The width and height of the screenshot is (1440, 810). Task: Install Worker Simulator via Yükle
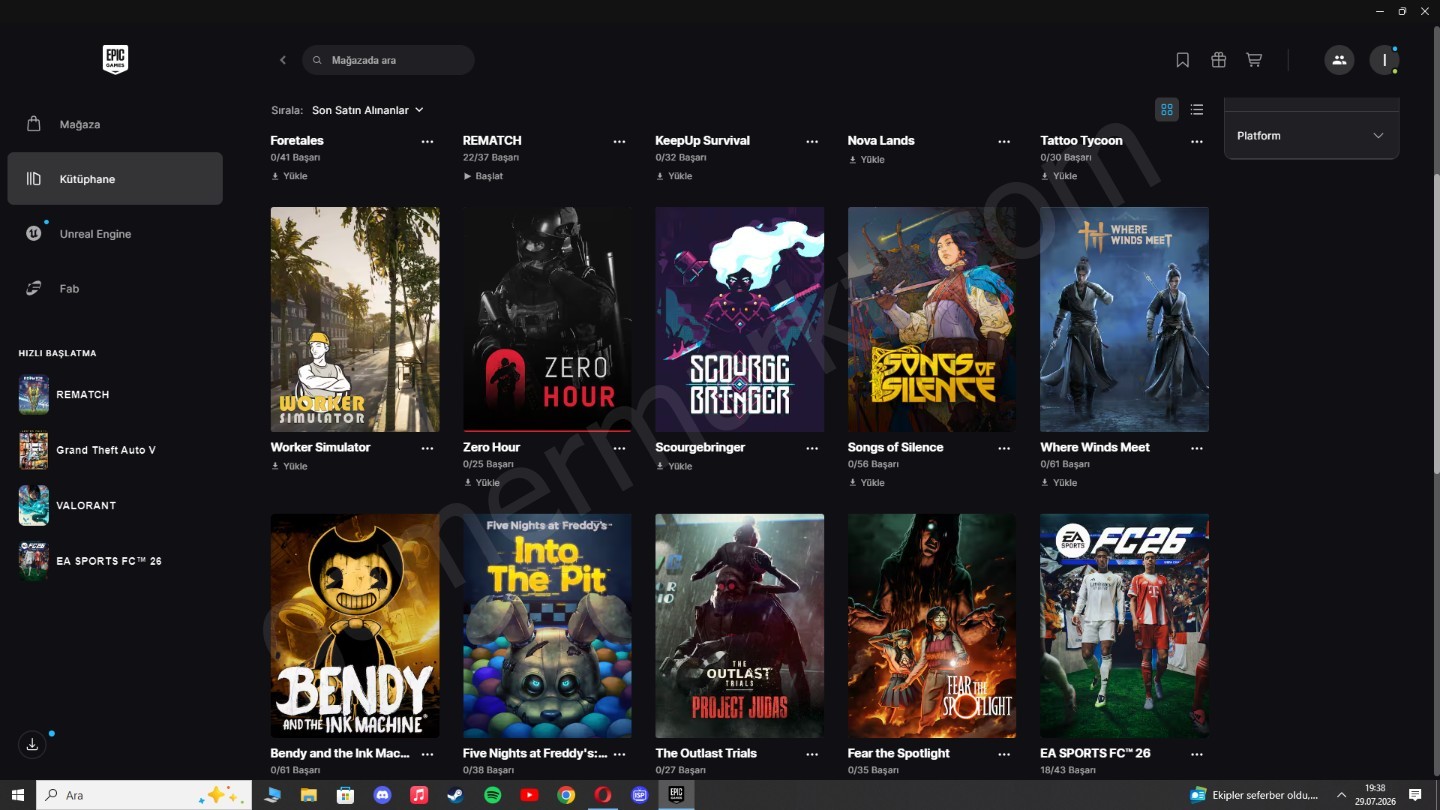pos(289,466)
